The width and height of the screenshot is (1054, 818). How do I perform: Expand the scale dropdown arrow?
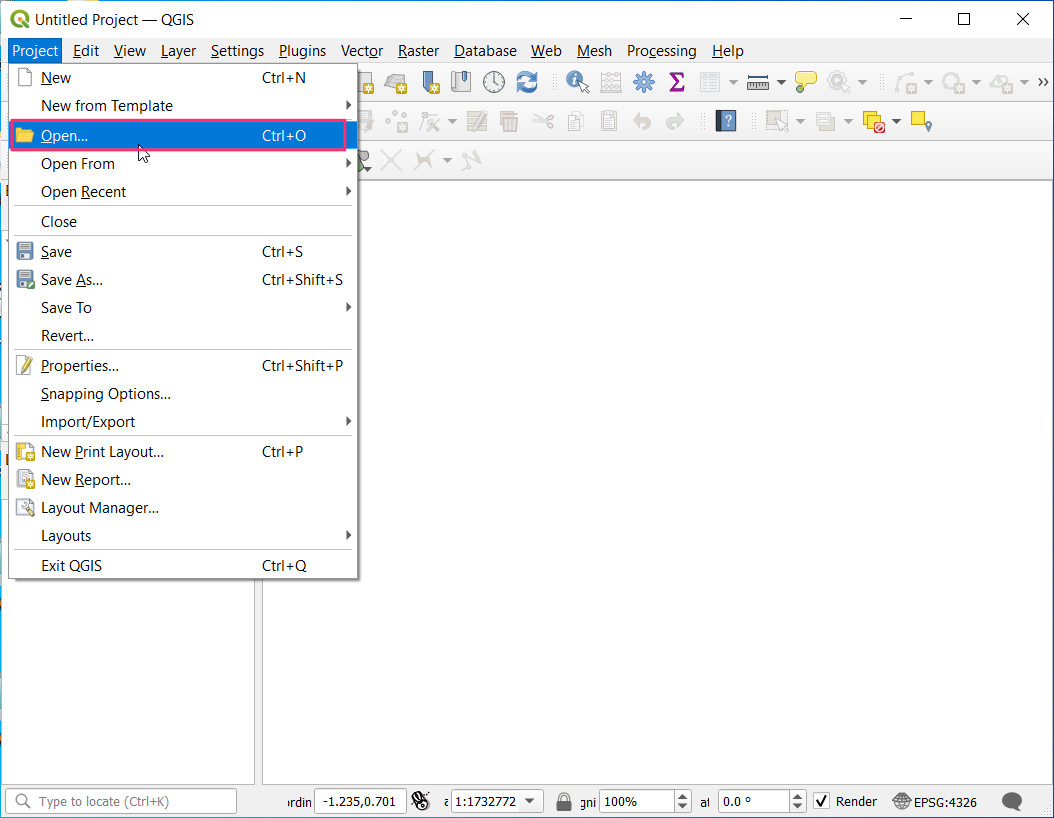click(x=530, y=801)
